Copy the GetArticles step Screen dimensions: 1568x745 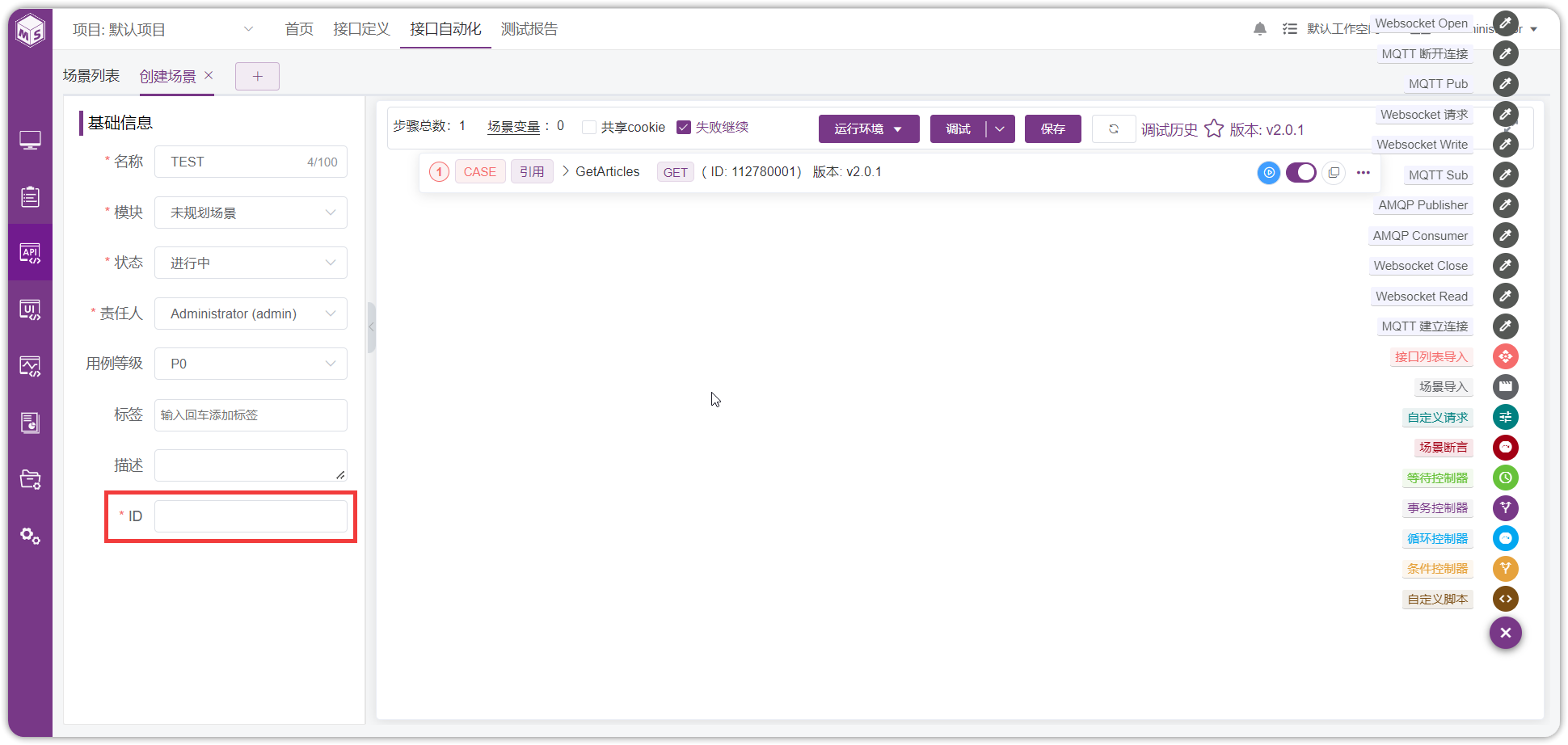(1334, 172)
